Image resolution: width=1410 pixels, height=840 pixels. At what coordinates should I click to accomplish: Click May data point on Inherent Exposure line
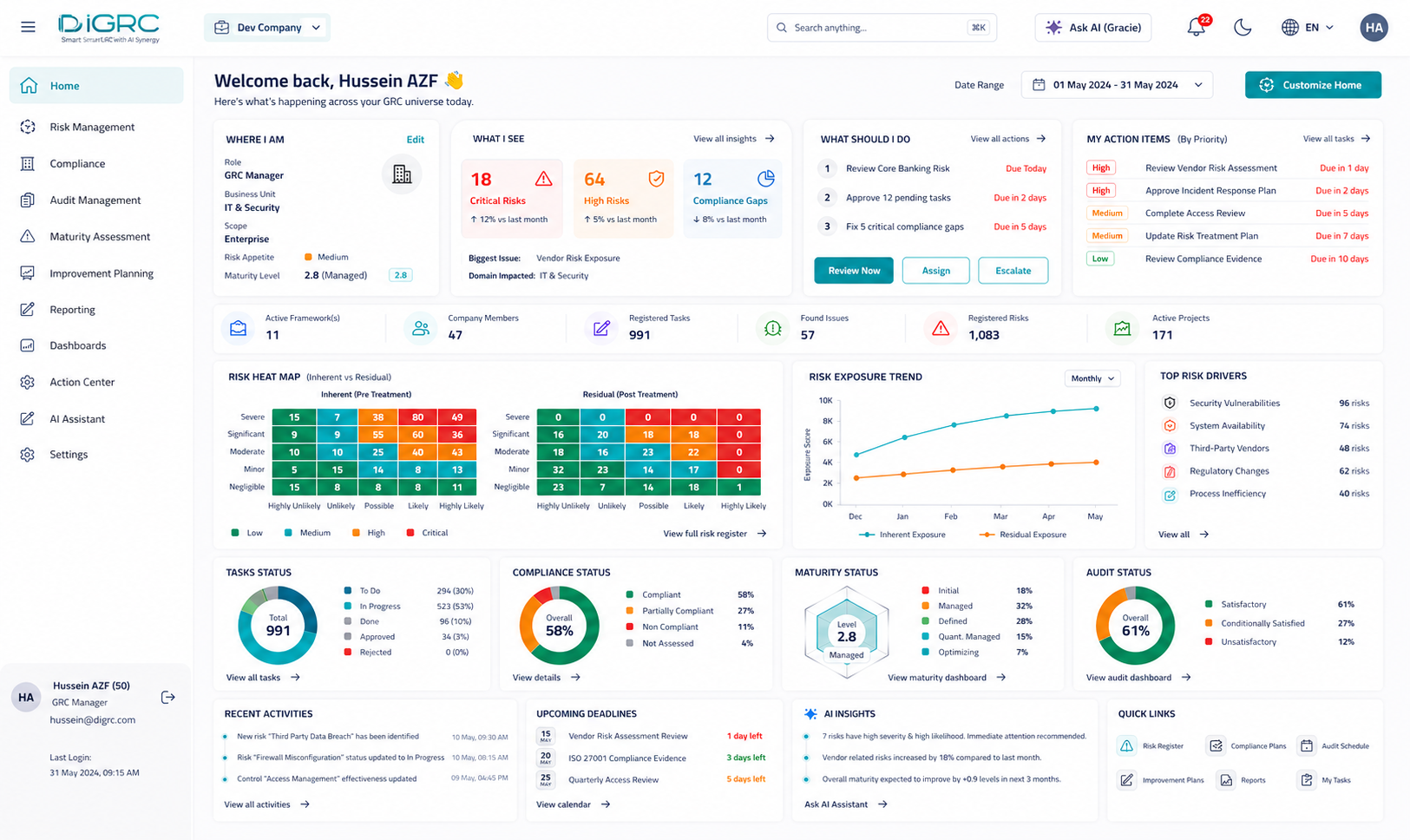point(1096,409)
